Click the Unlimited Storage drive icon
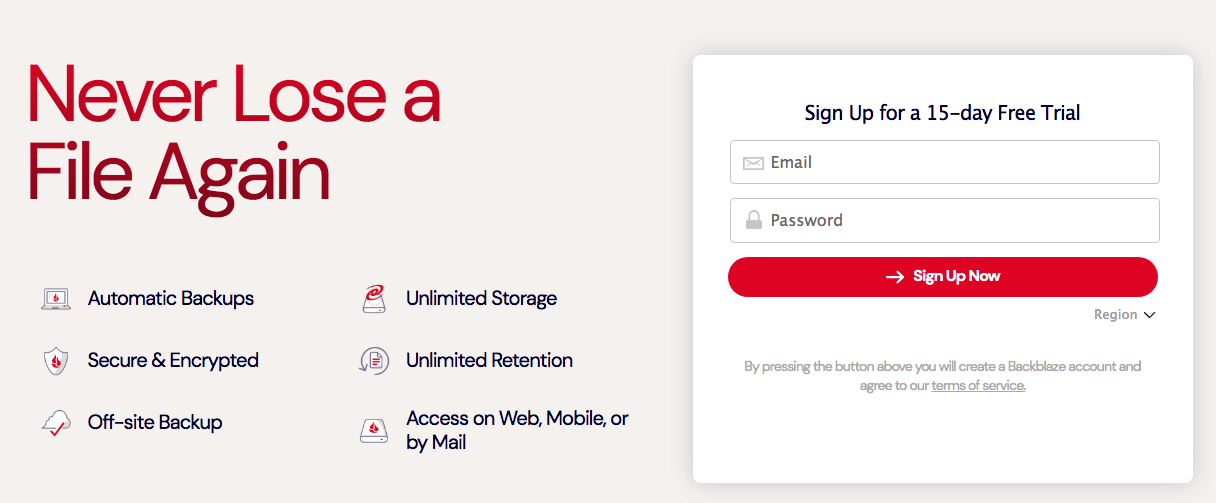This screenshot has height=503, width=1216. pos(373,298)
